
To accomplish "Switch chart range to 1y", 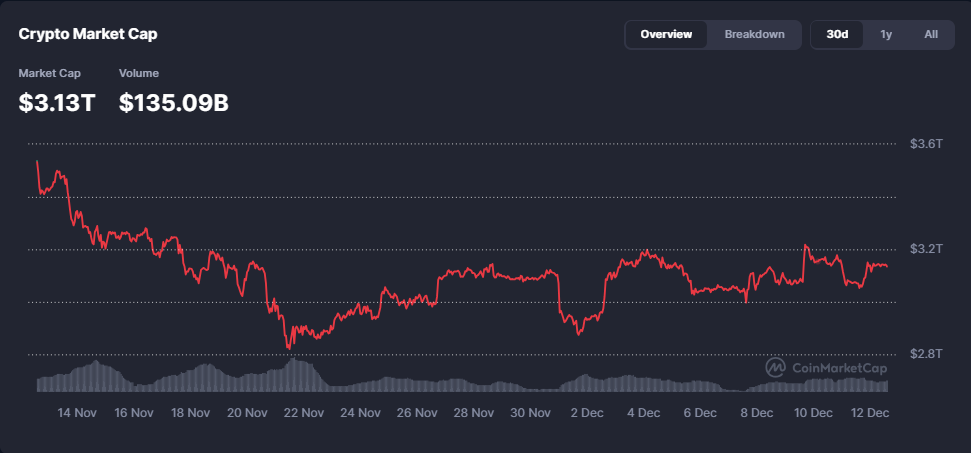I will [886, 34].
